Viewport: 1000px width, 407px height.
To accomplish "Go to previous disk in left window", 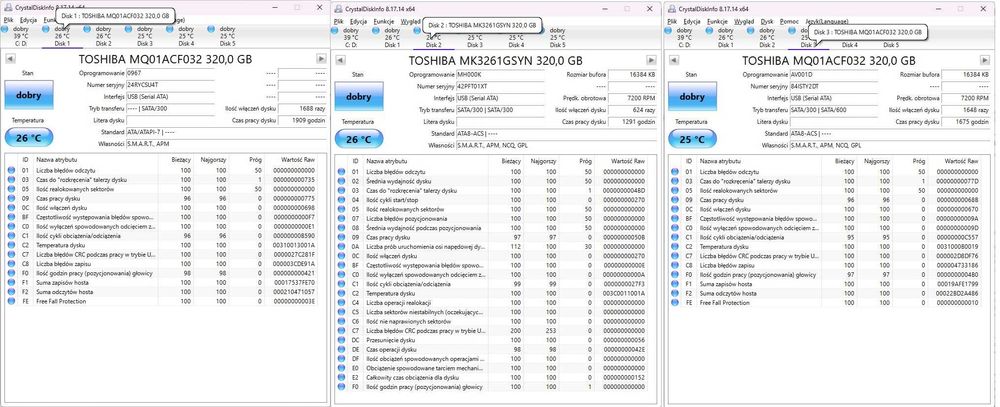I will click(x=10, y=59).
